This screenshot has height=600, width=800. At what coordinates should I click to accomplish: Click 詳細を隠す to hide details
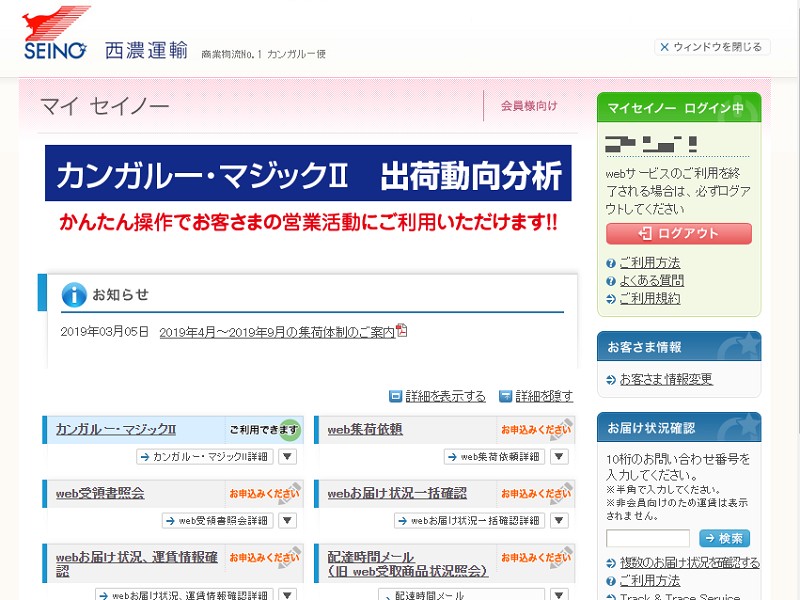(x=544, y=396)
